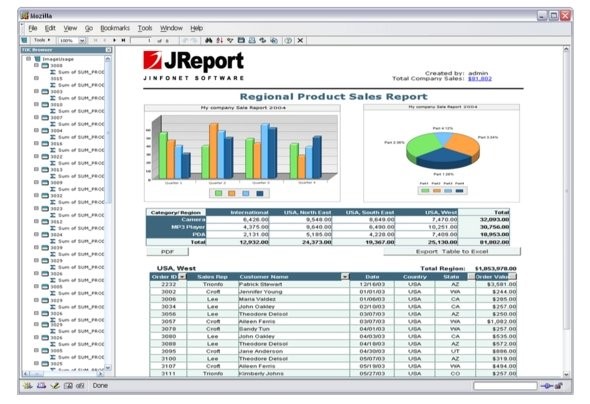Open the File menu
Viewport: 590px width, 404px height.
coord(33,28)
